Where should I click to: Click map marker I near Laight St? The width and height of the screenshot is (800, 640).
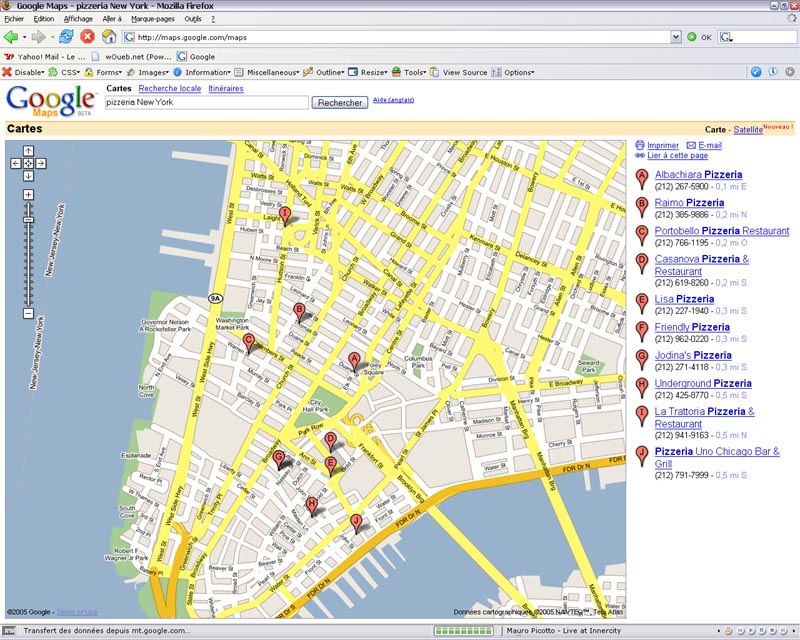(285, 216)
